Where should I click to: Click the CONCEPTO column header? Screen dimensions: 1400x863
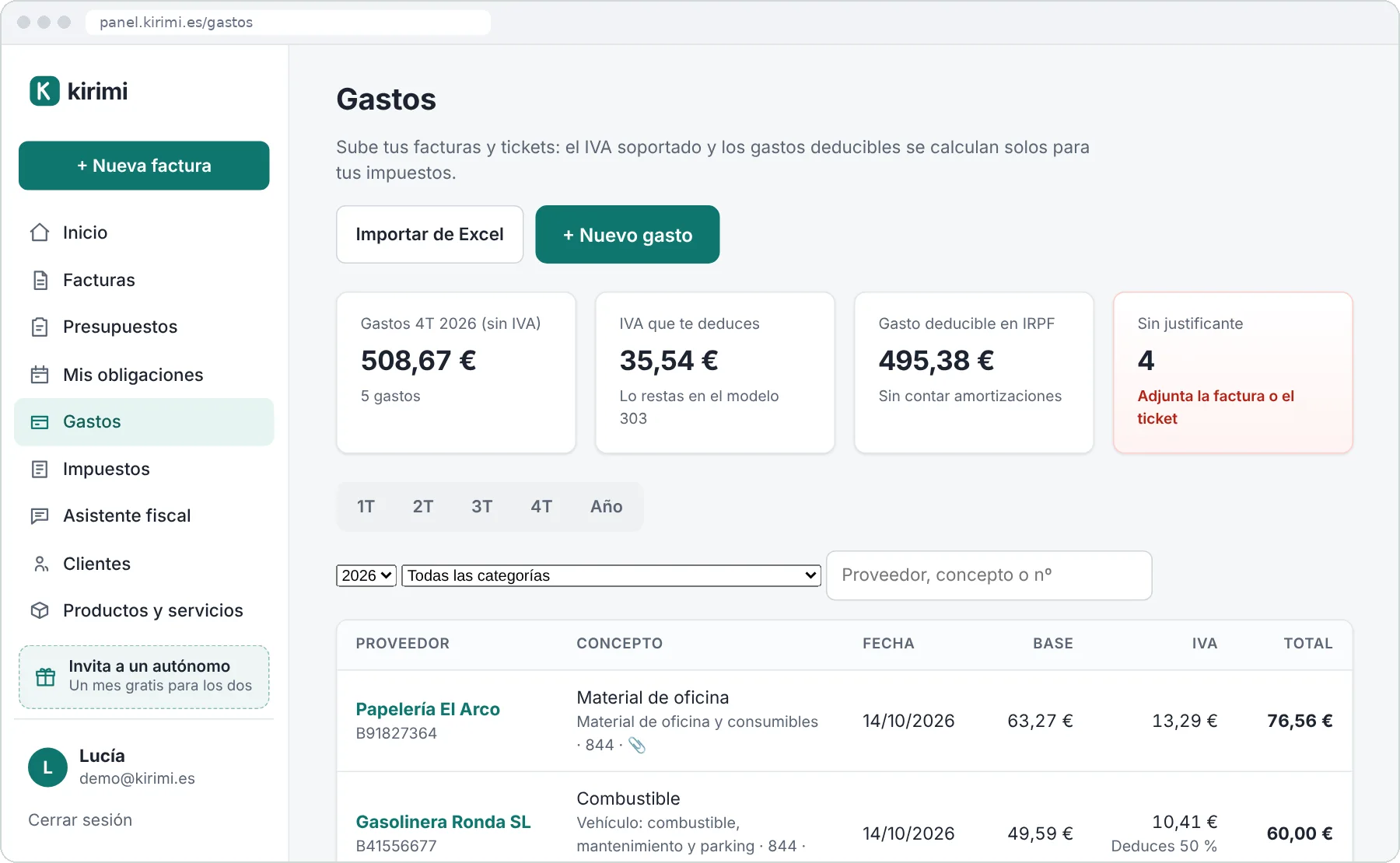620,644
